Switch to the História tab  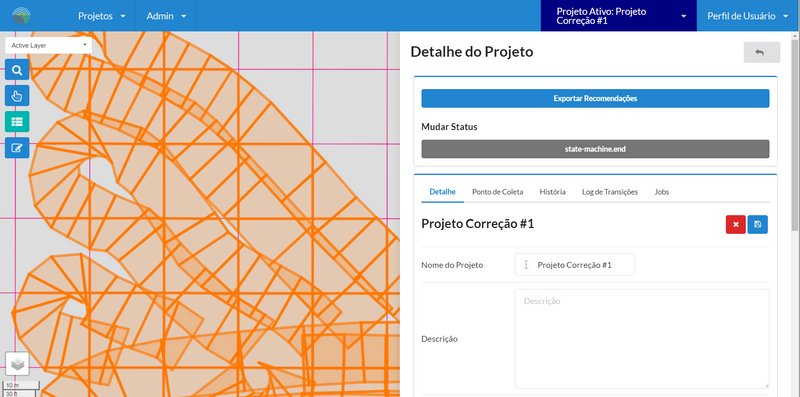(x=553, y=192)
